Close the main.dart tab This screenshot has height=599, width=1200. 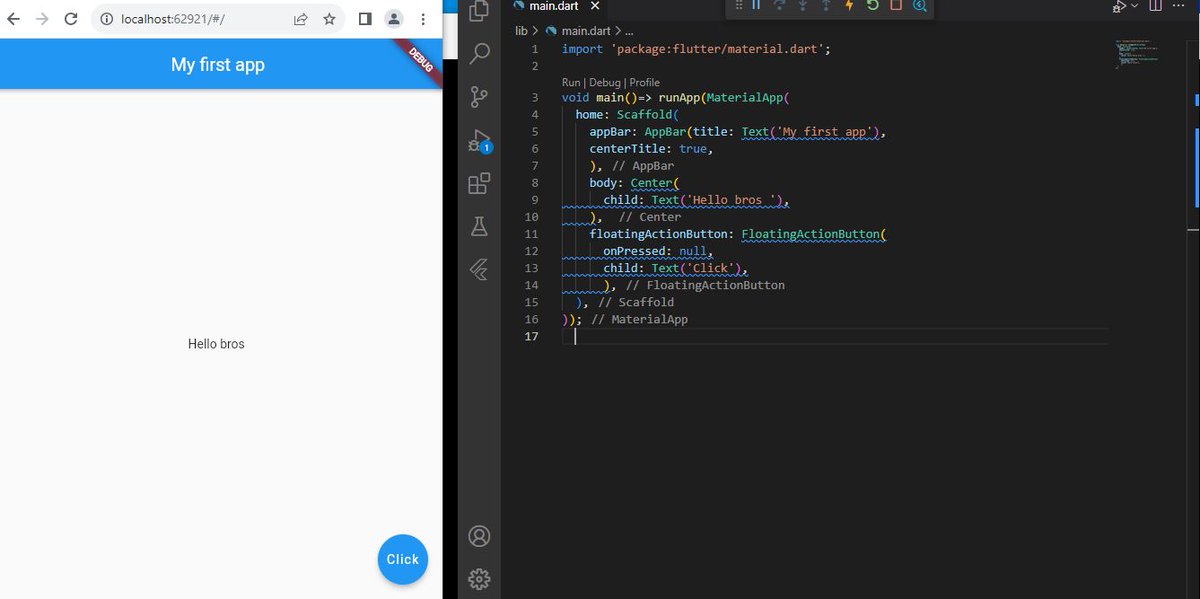click(x=595, y=7)
